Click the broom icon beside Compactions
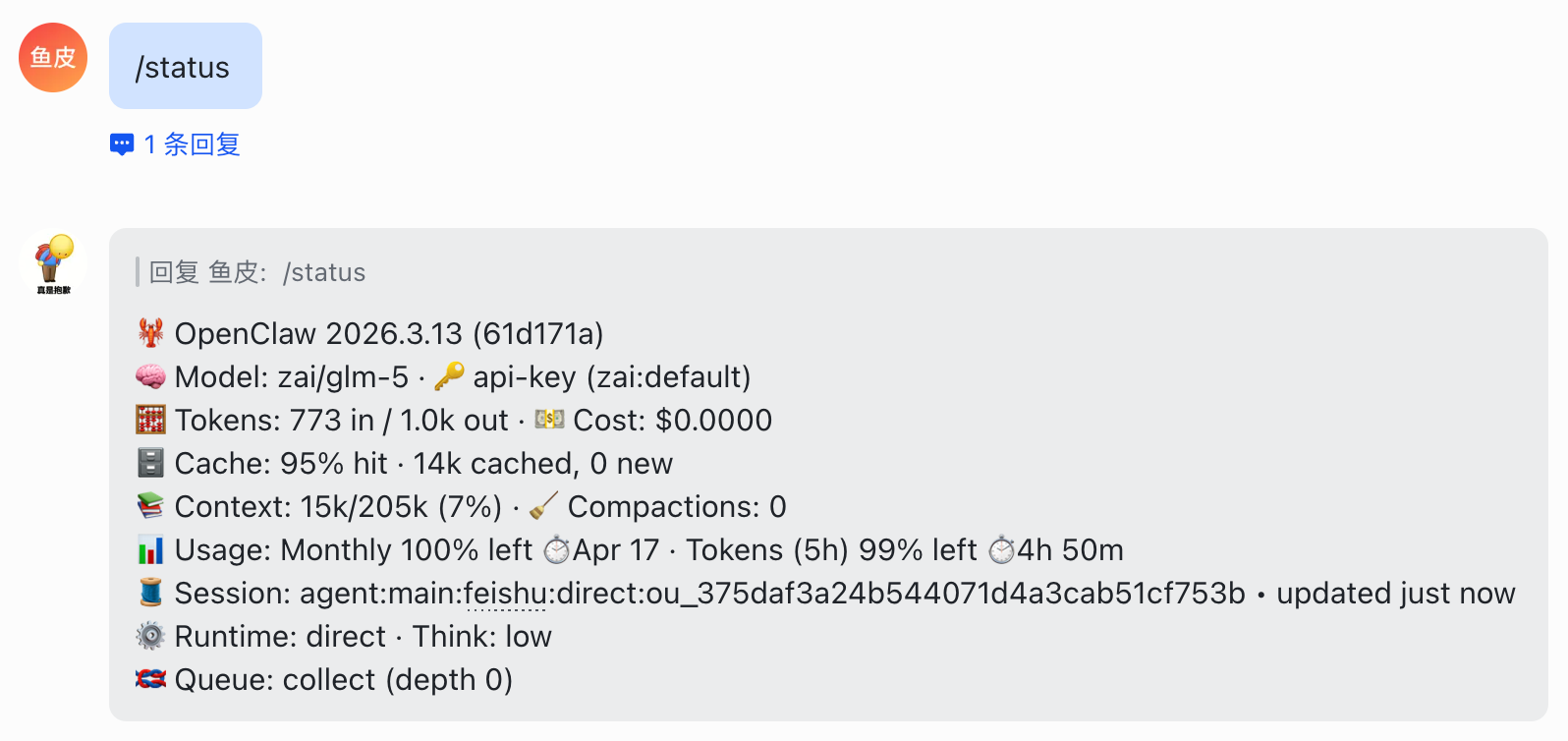Screen dimensions: 1568x741 tap(543, 506)
